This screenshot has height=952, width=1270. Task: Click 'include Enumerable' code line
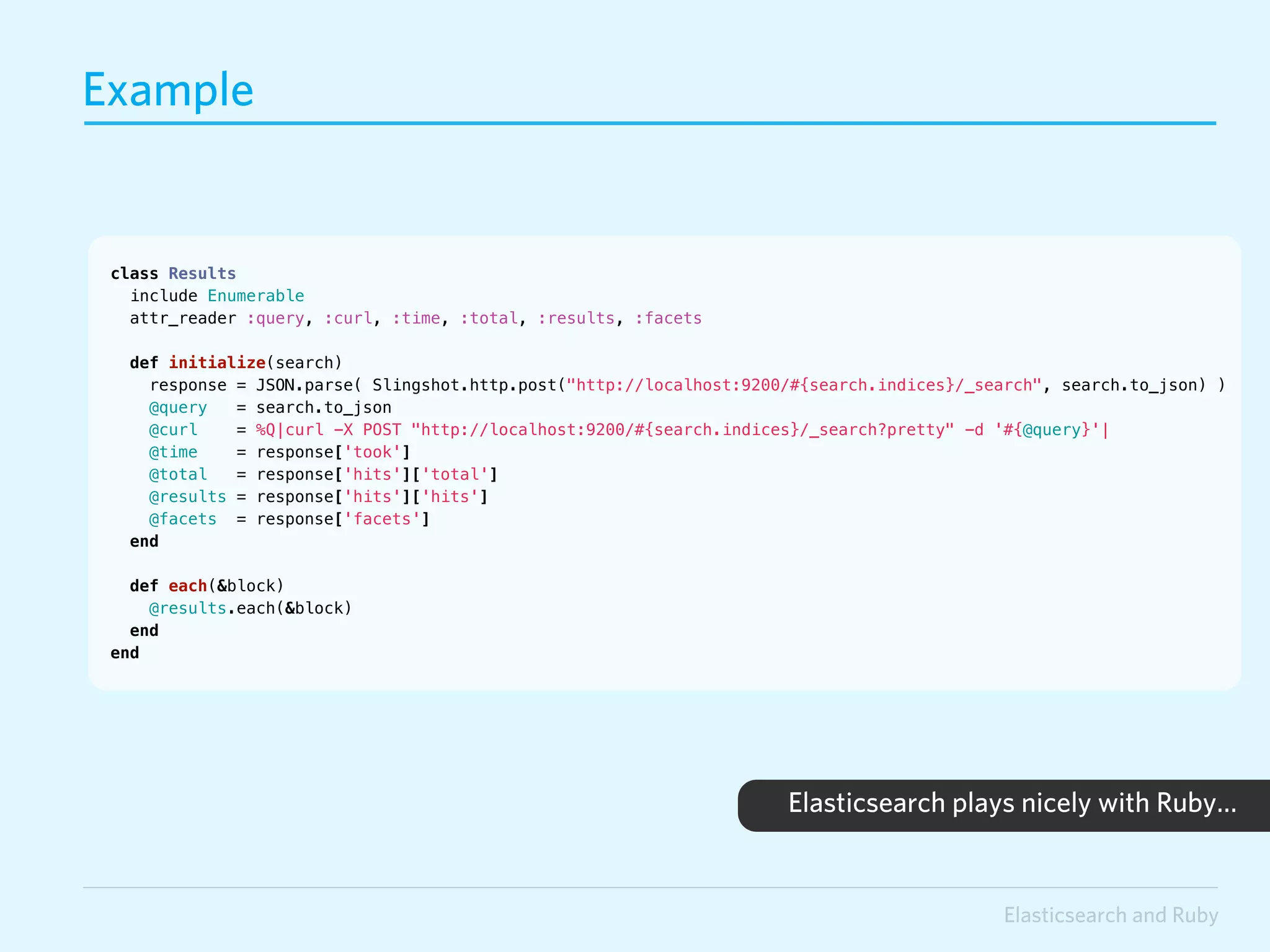click(217, 296)
